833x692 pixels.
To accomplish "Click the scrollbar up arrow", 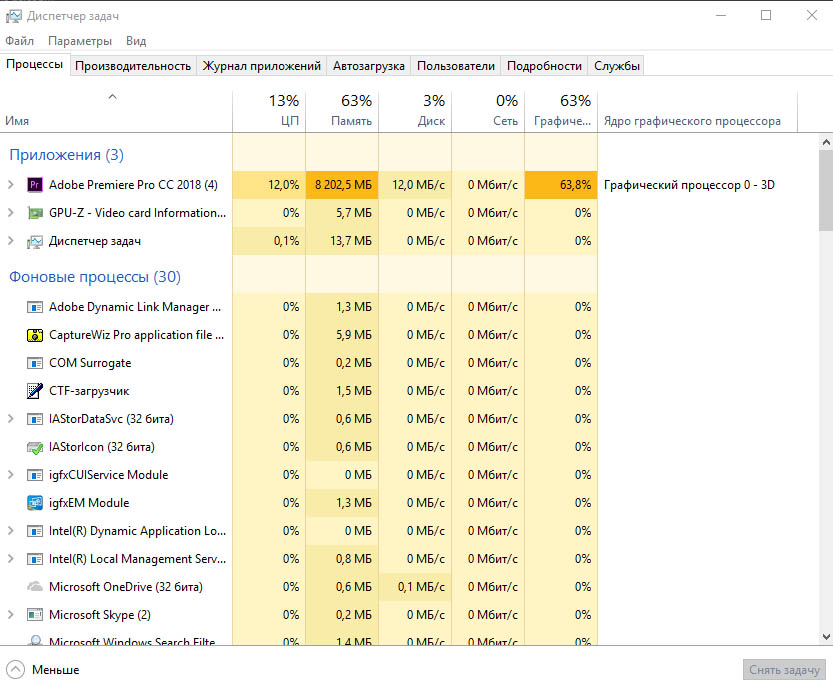I will [x=826, y=142].
